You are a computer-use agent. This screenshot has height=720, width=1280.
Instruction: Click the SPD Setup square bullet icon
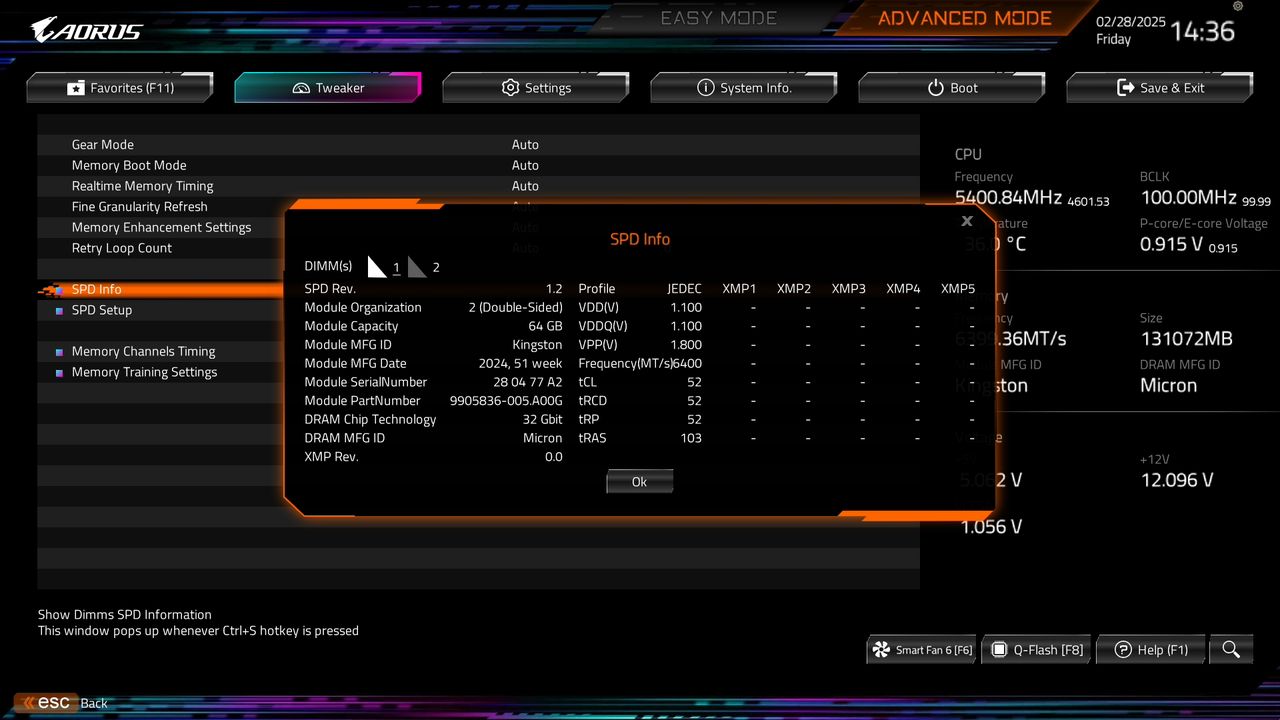[x=59, y=311]
